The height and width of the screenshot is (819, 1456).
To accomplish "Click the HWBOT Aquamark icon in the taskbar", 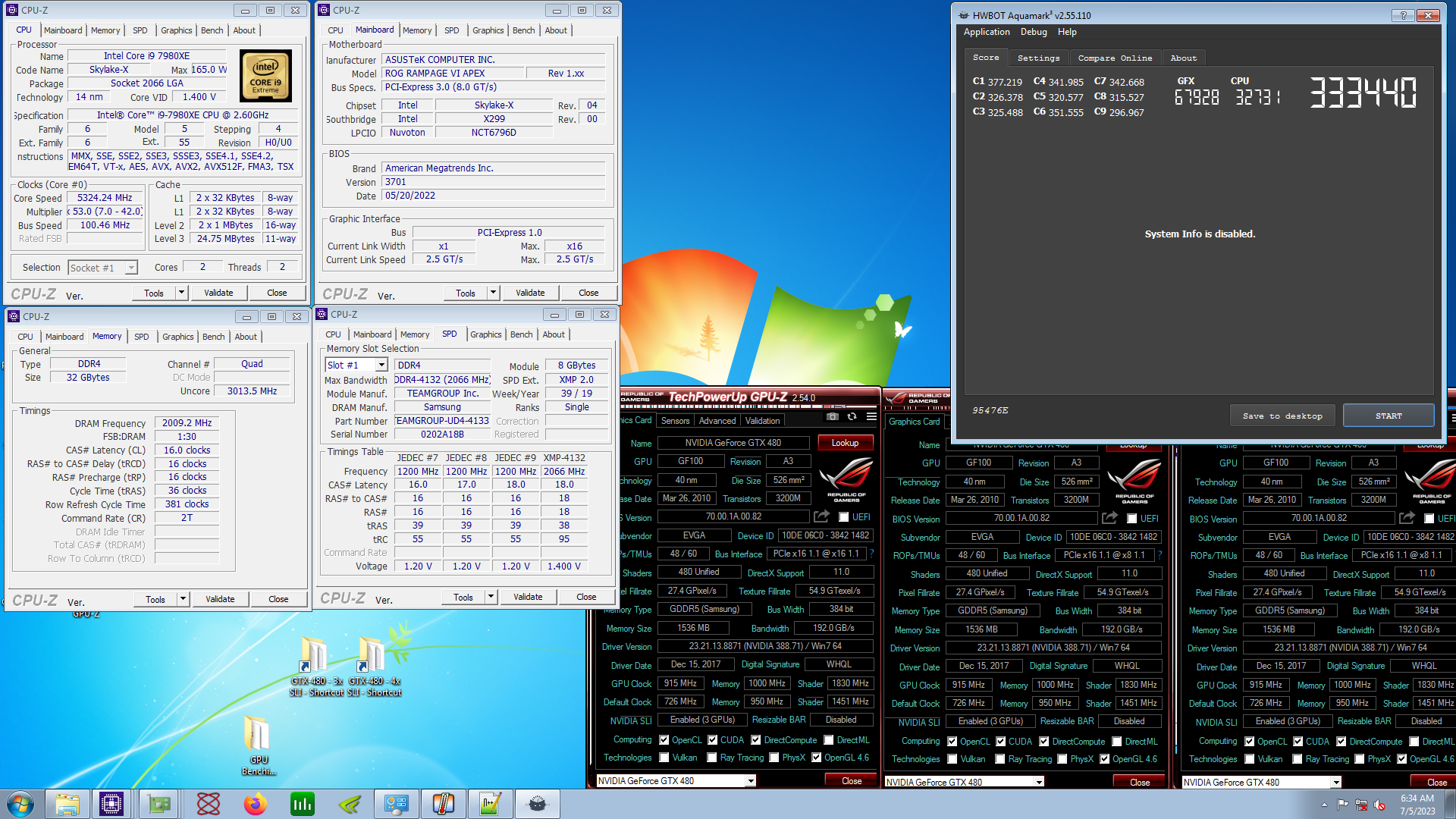I will pos(537,804).
